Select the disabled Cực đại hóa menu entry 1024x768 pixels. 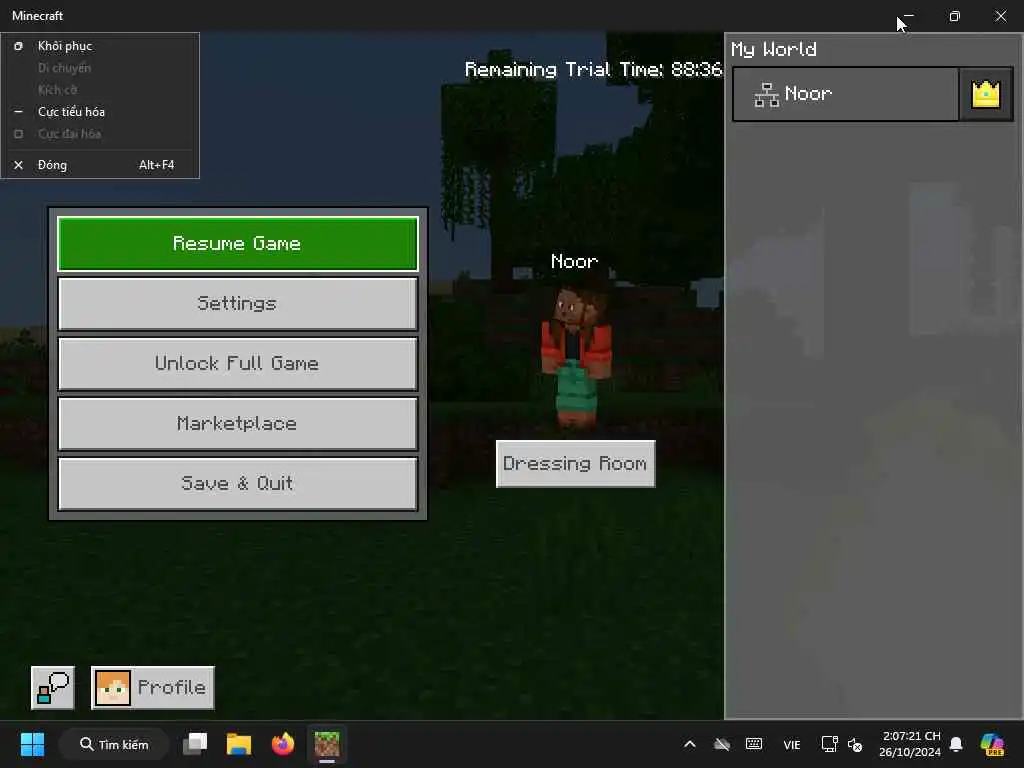[100, 134]
